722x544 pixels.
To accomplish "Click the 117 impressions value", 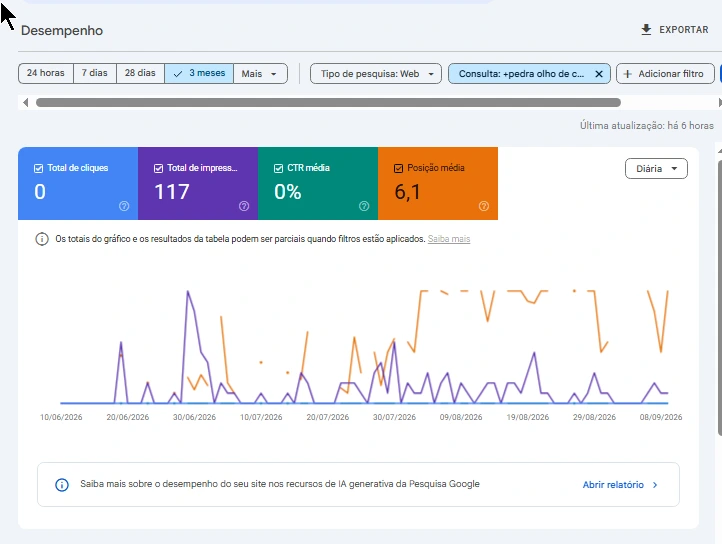I will (172, 192).
